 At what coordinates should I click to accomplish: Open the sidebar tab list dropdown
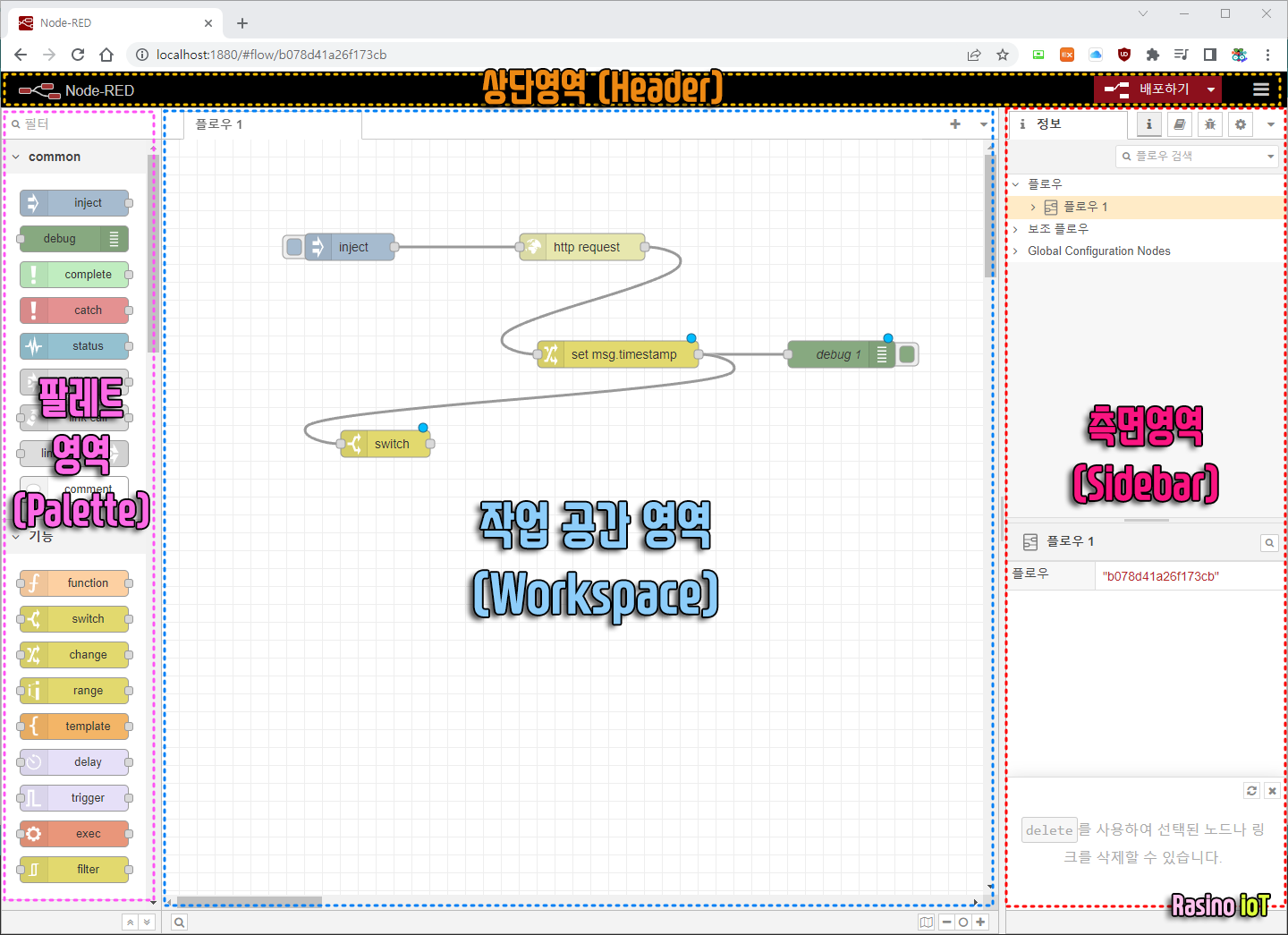pyautogui.click(x=1271, y=124)
